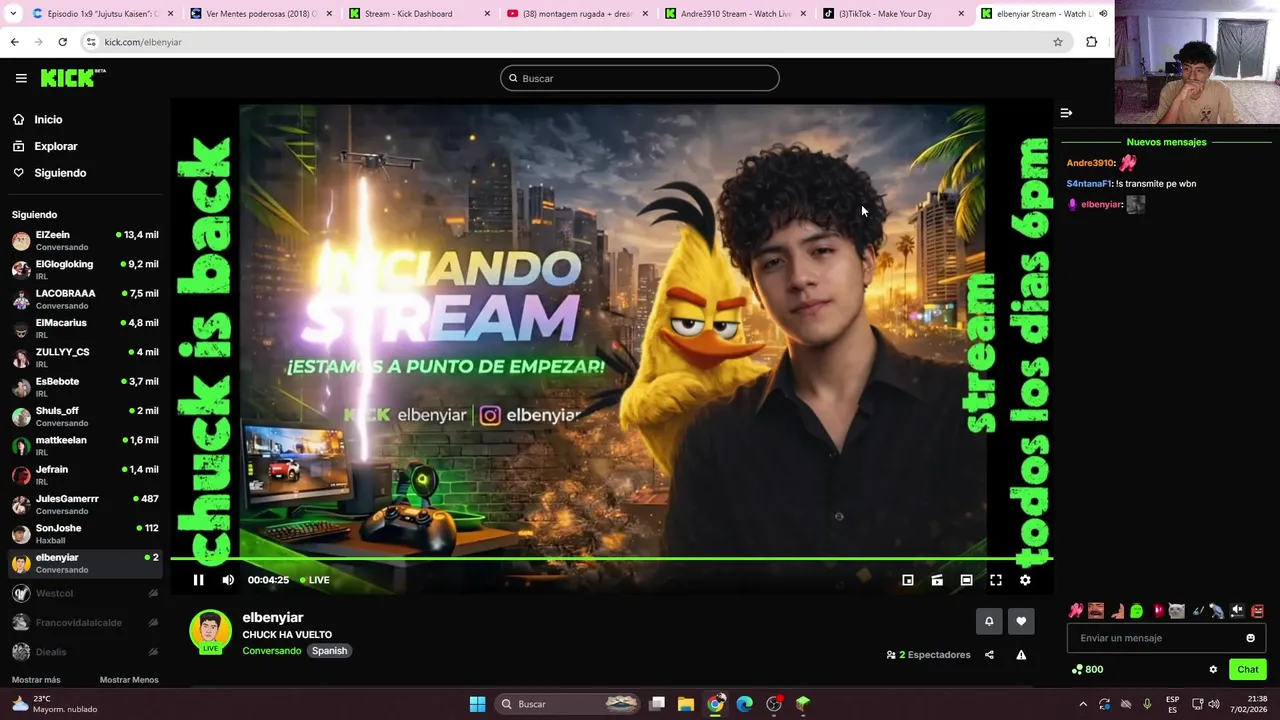The image size is (1280, 720).
Task: Show hidden system tray icons
Action: [1083, 704]
